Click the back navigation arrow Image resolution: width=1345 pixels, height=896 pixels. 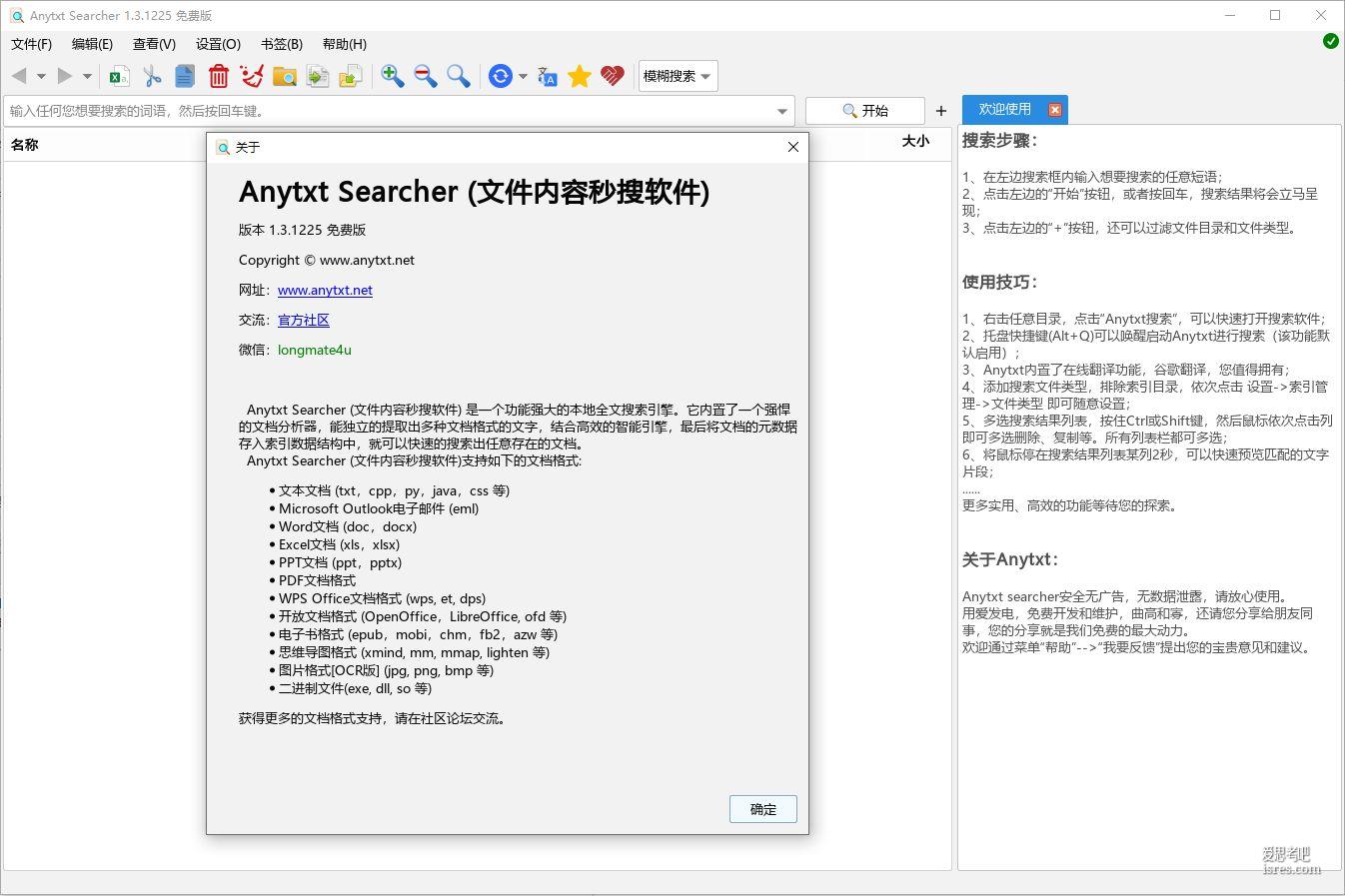point(19,76)
